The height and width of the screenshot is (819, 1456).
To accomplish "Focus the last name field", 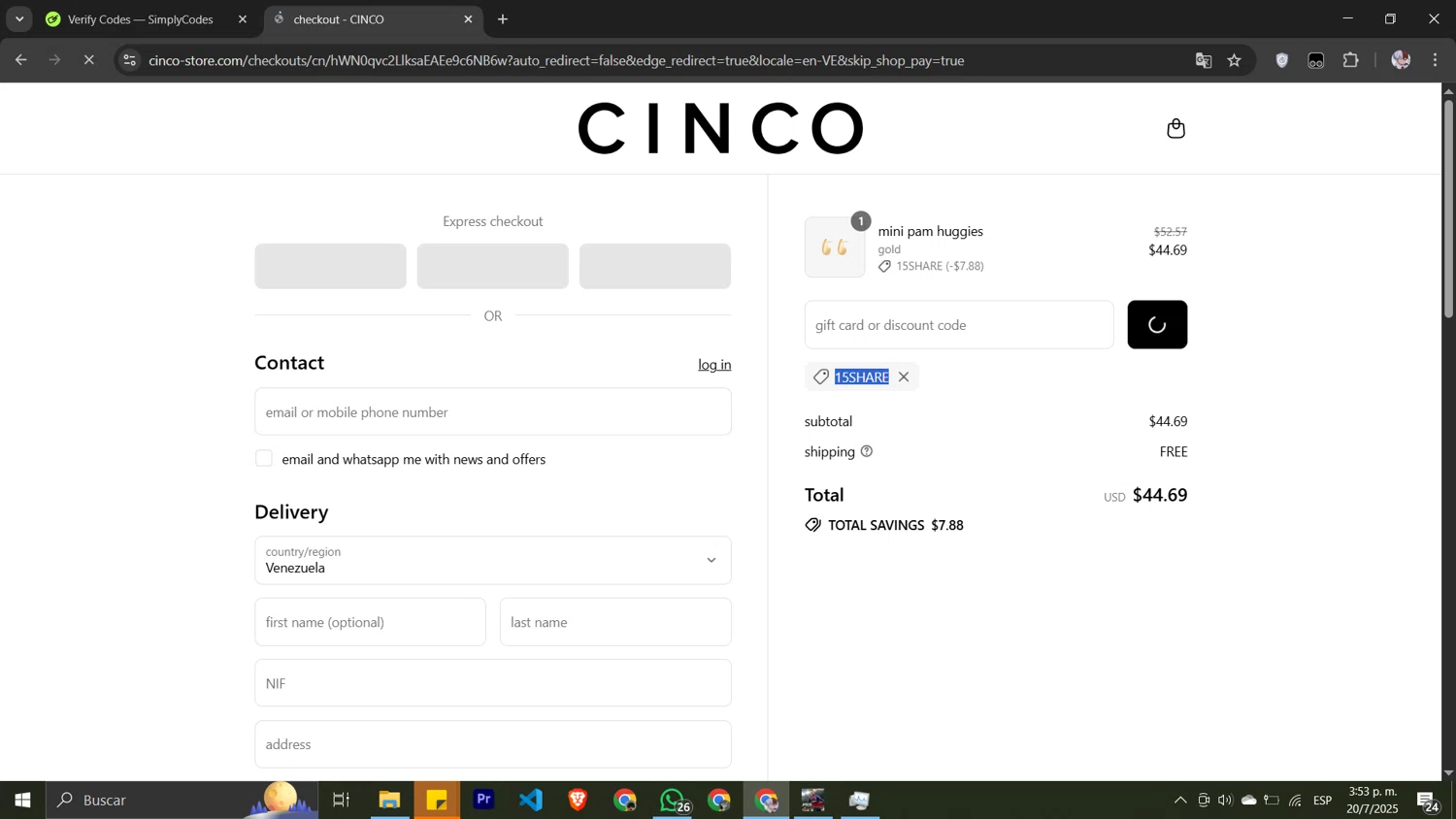I will (615, 622).
